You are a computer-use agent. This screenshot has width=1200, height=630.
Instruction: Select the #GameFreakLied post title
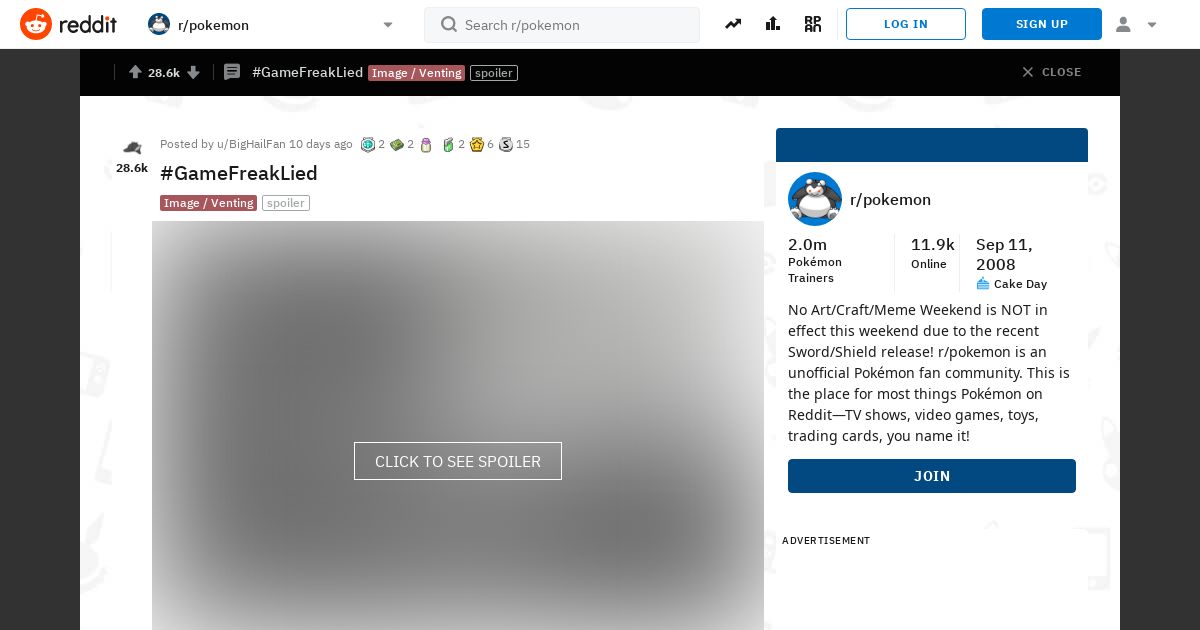[x=239, y=173]
